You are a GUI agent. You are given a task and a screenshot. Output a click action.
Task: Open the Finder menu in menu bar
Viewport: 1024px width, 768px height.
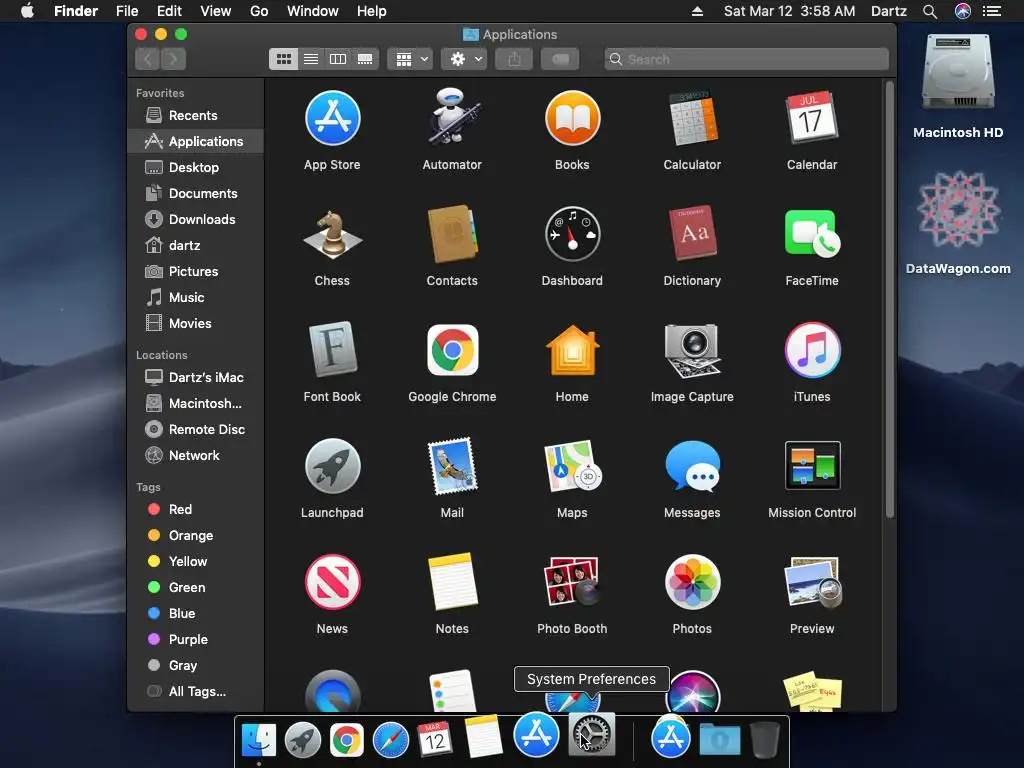76,11
